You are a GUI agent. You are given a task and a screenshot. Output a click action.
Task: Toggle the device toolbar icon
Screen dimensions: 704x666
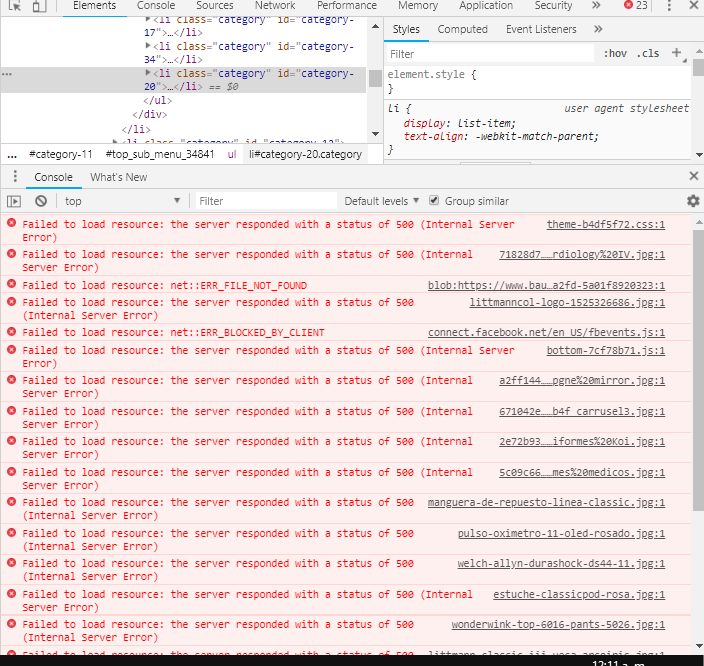click(40, 5)
